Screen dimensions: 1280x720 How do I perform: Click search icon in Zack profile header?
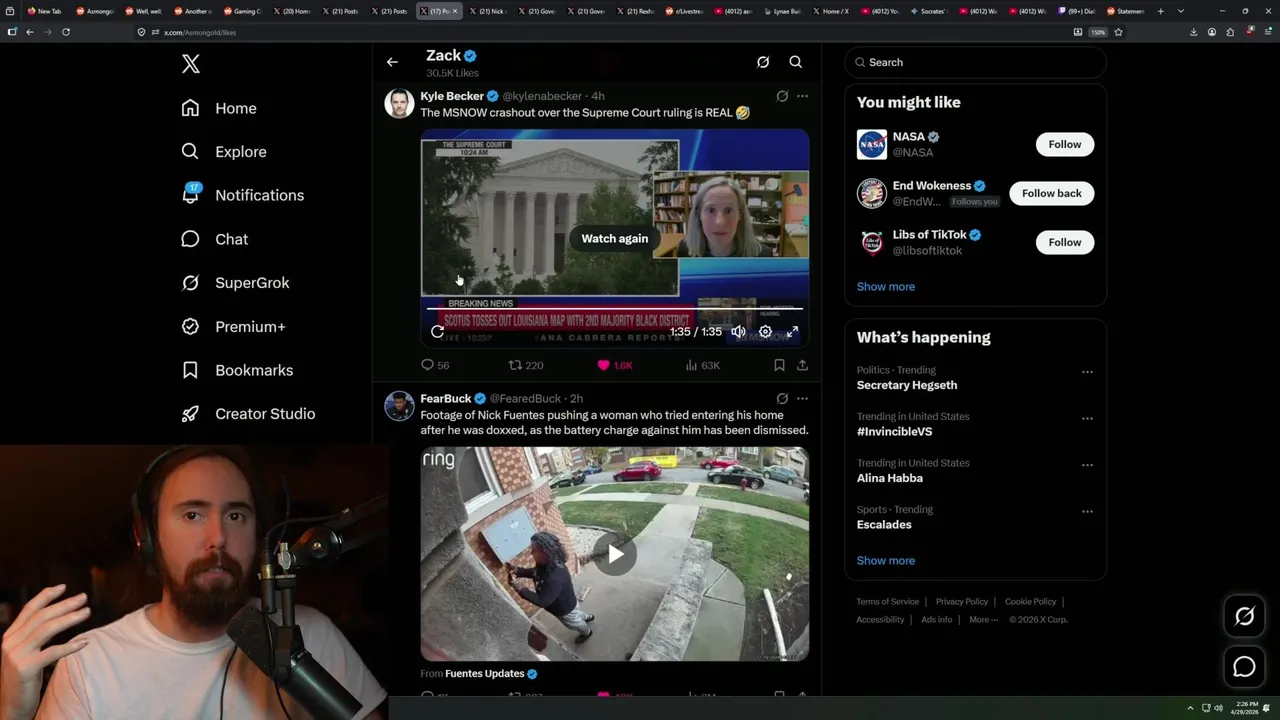click(796, 62)
